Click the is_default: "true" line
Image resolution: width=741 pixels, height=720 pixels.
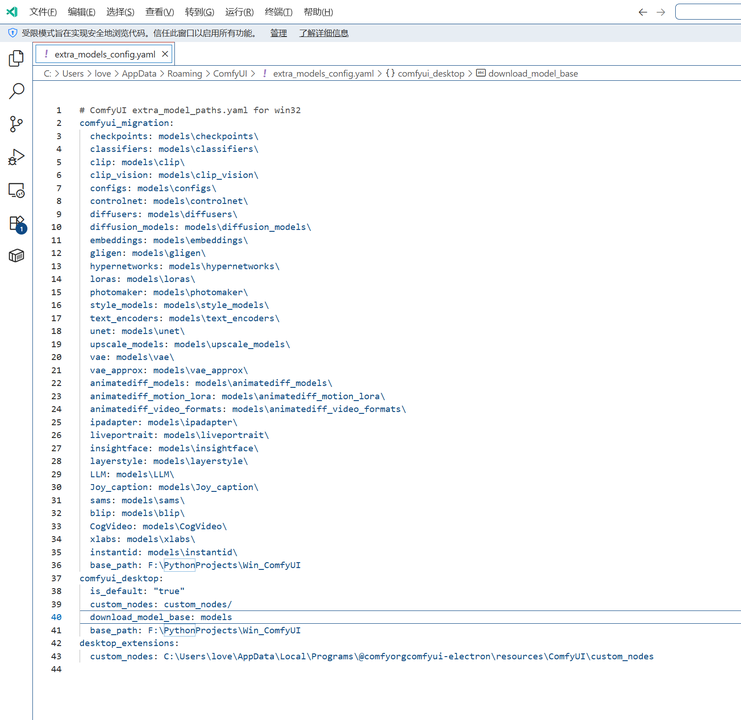click(x=138, y=591)
